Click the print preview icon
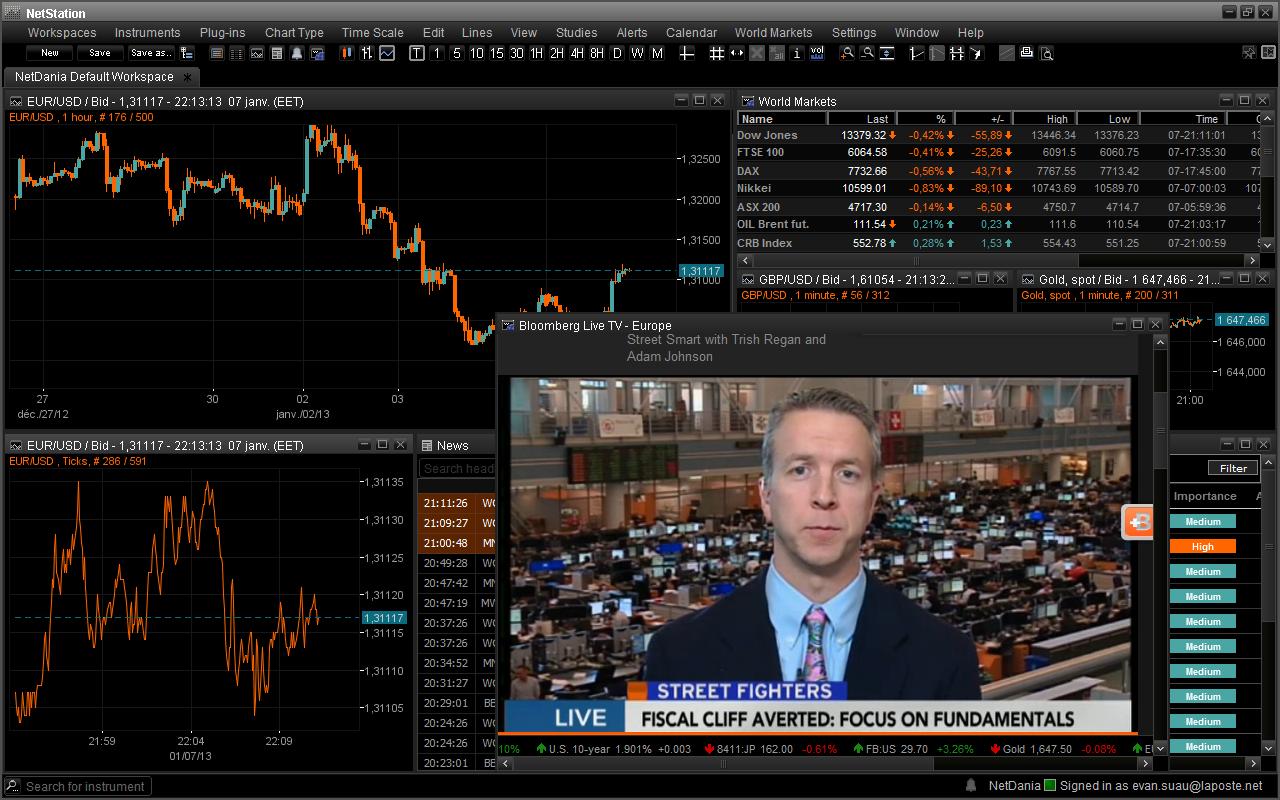Viewport: 1280px width, 800px height. (x=1047, y=53)
